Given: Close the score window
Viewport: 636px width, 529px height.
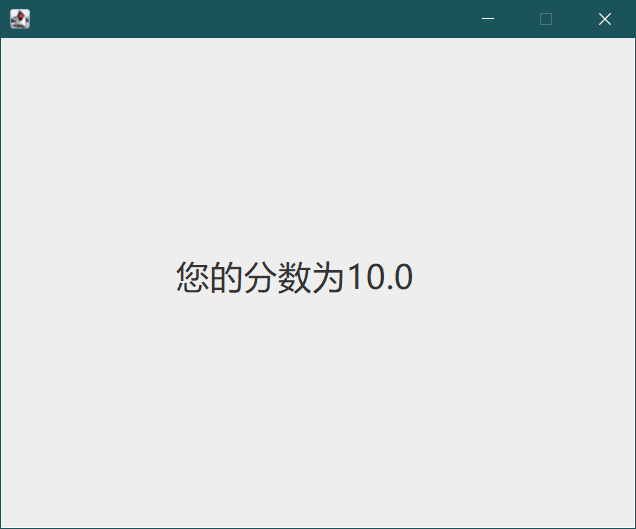Looking at the screenshot, I should click(605, 19).
